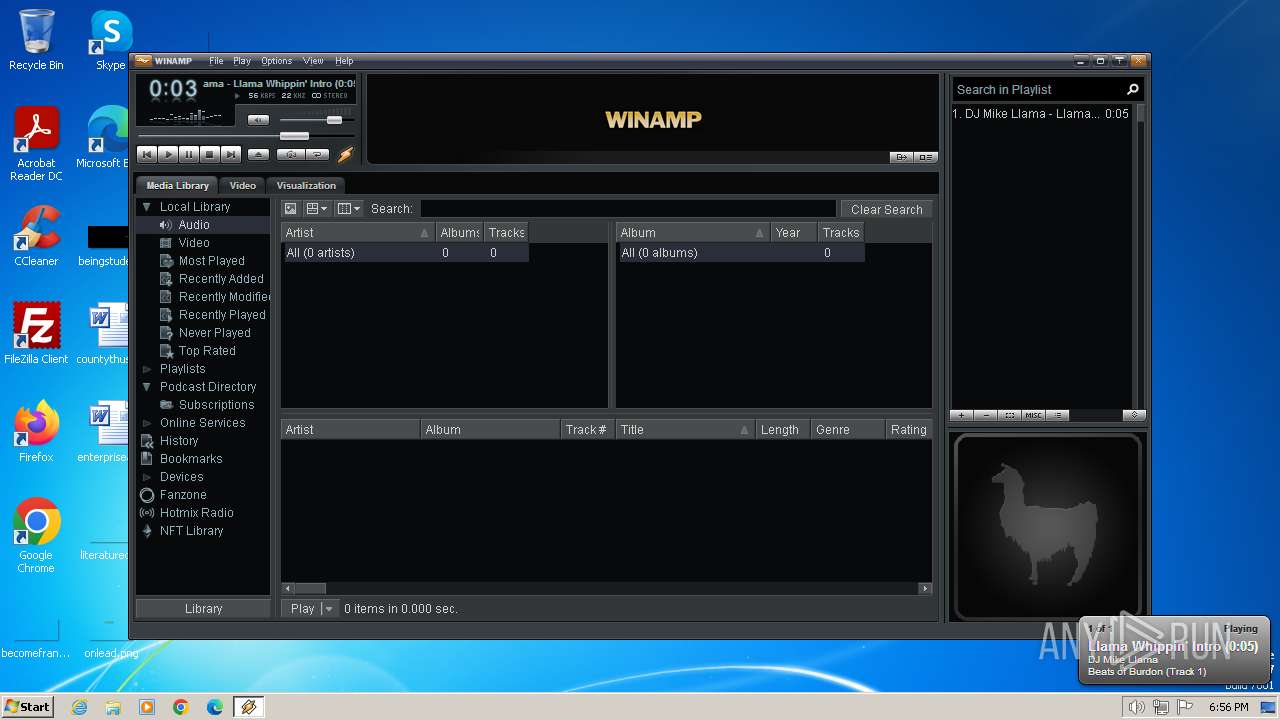Expand the Online Services node

coord(146,423)
